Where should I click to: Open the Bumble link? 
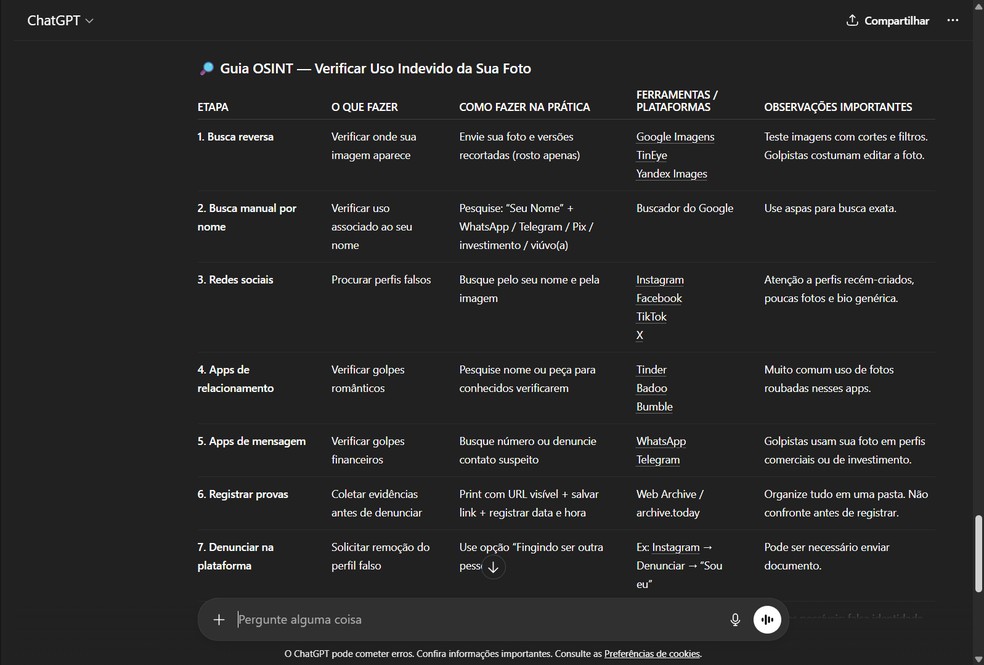coord(654,407)
